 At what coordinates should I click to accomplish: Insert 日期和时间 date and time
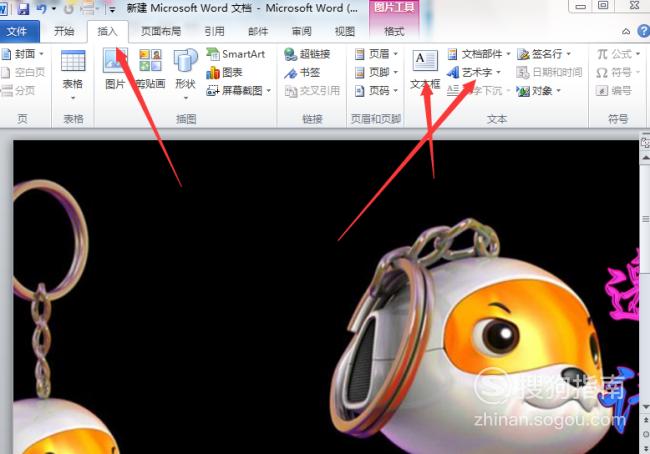549,72
